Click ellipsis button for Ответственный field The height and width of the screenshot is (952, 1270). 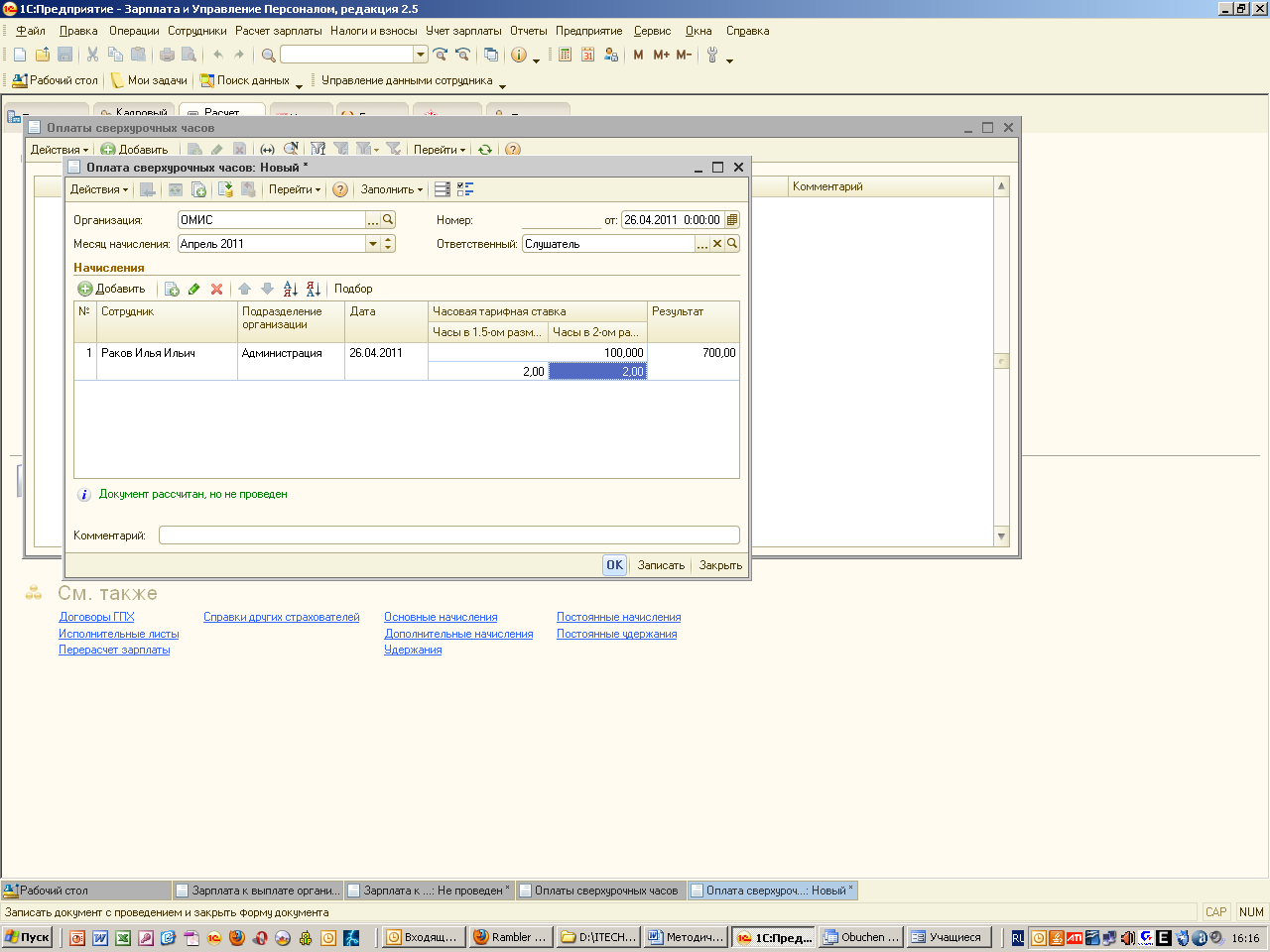click(702, 244)
